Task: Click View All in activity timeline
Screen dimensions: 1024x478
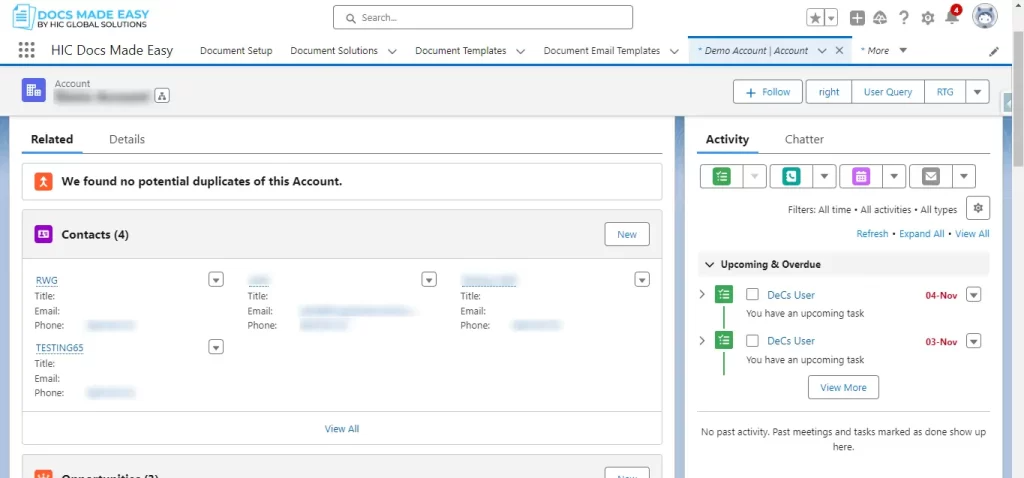Action: [x=972, y=233]
